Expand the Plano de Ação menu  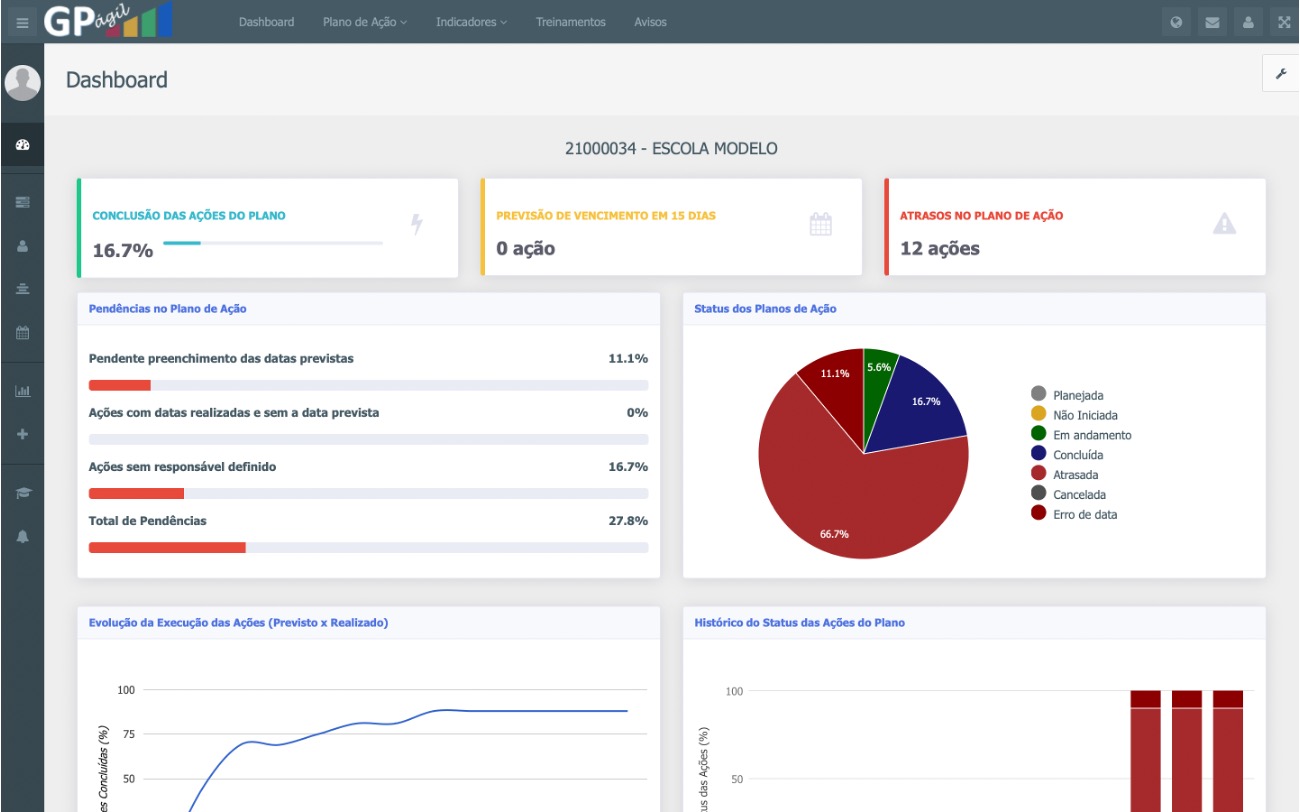[365, 22]
